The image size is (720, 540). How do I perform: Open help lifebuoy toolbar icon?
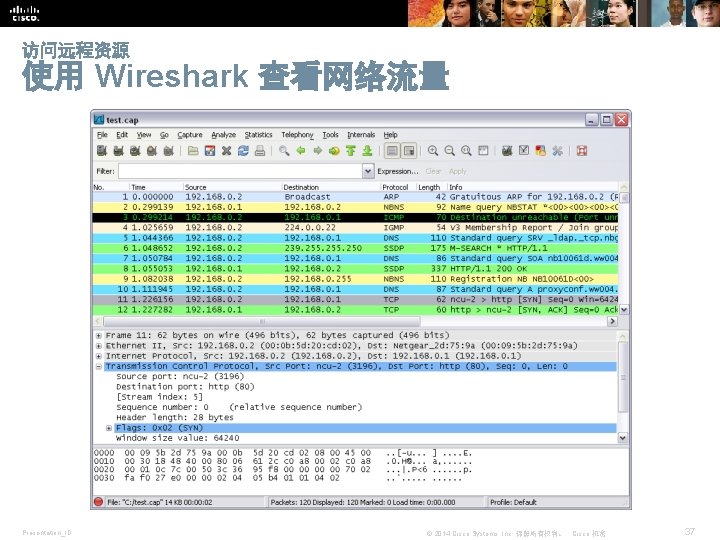click(x=582, y=151)
